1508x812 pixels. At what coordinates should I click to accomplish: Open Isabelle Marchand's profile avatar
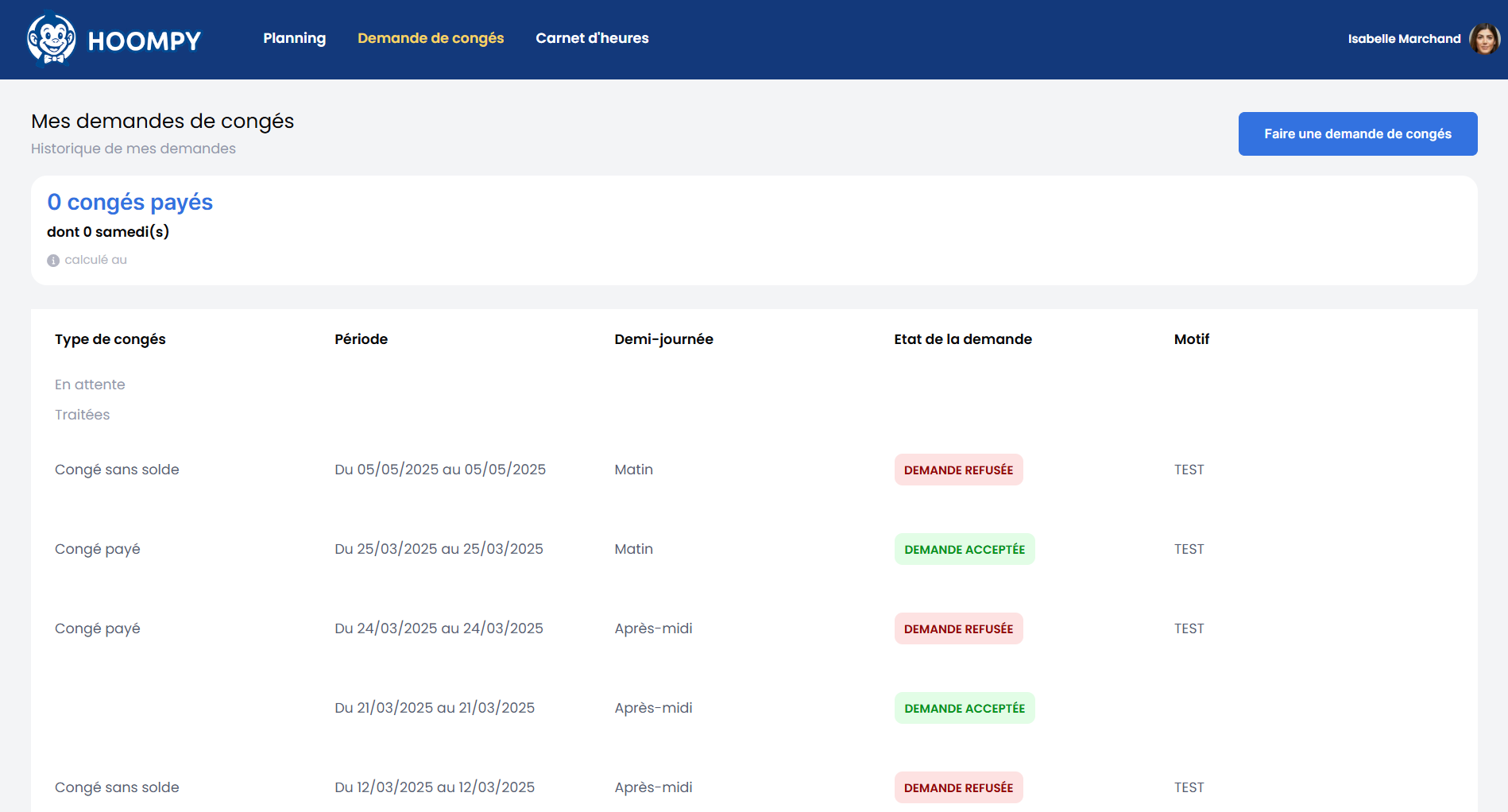[1484, 39]
